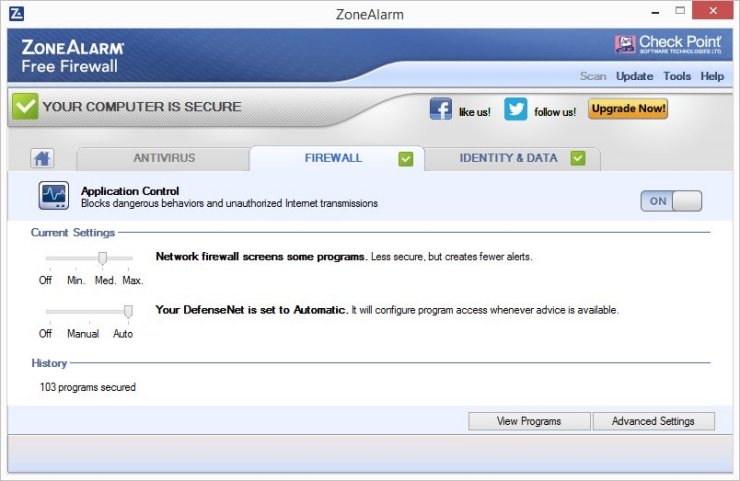This screenshot has height=481, width=740.
Task: Click the Min. label on firewall slider
Action: click(x=76, y=280)
